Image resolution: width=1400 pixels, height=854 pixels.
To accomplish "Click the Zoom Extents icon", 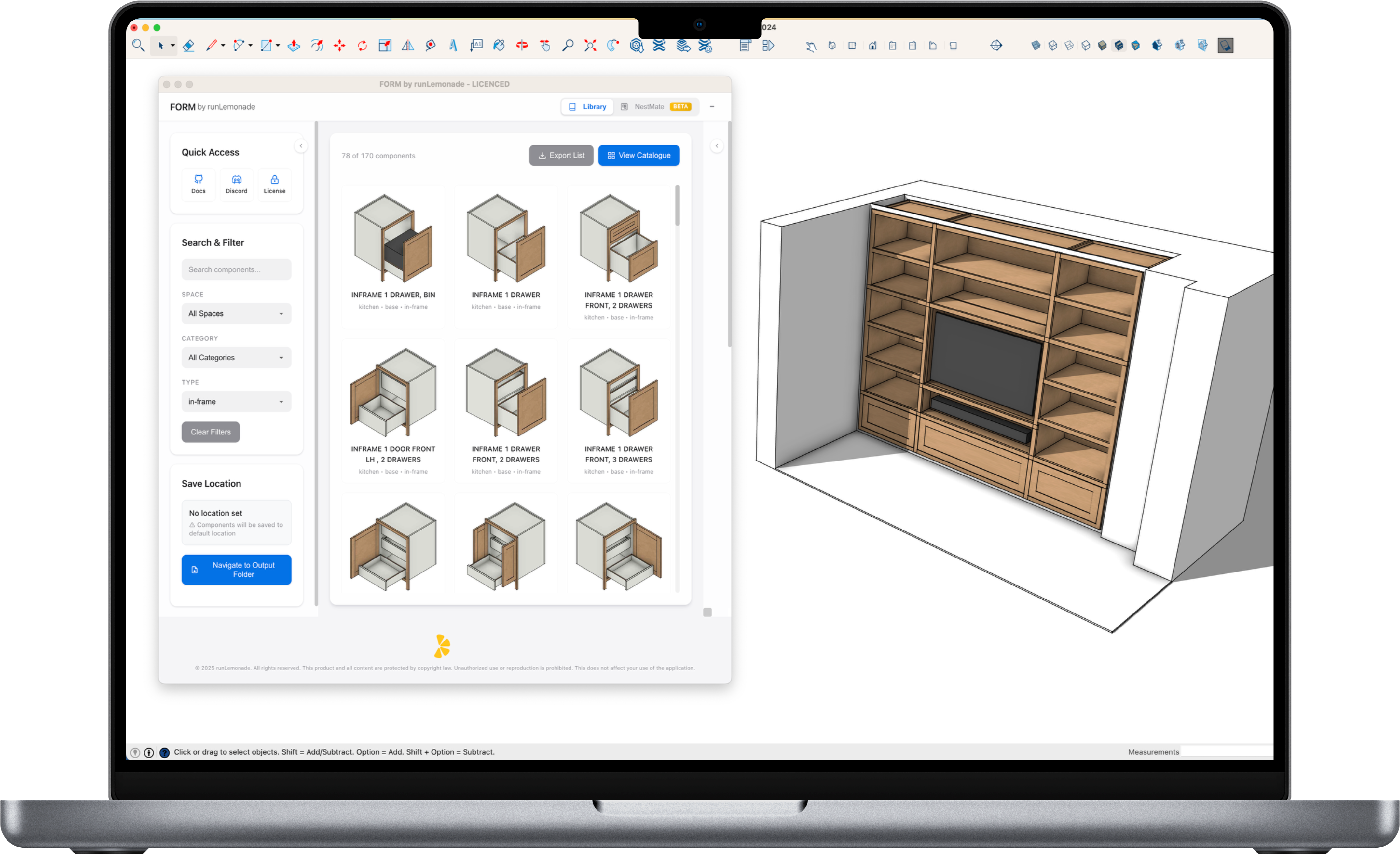I will point(590,46).
